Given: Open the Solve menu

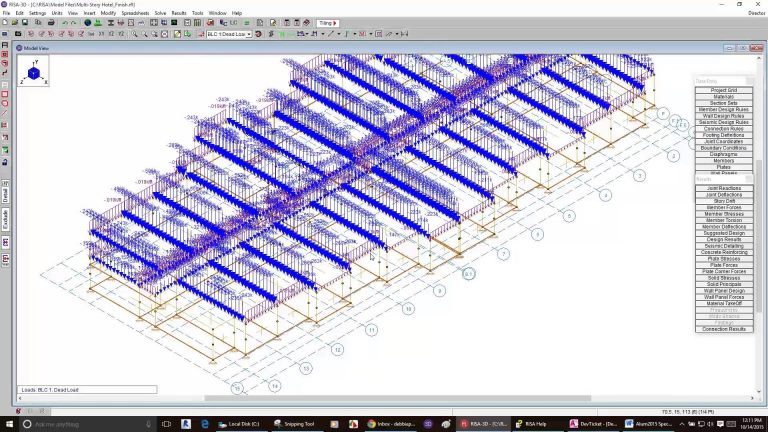Looking at the screenshot, I should point(160,13).
